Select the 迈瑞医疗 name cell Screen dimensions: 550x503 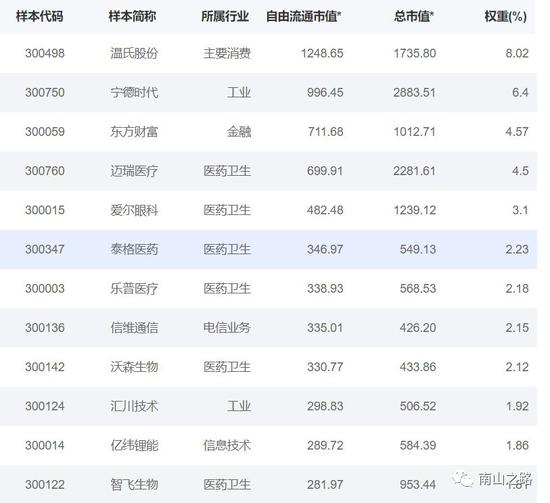(x=134, y=171)
